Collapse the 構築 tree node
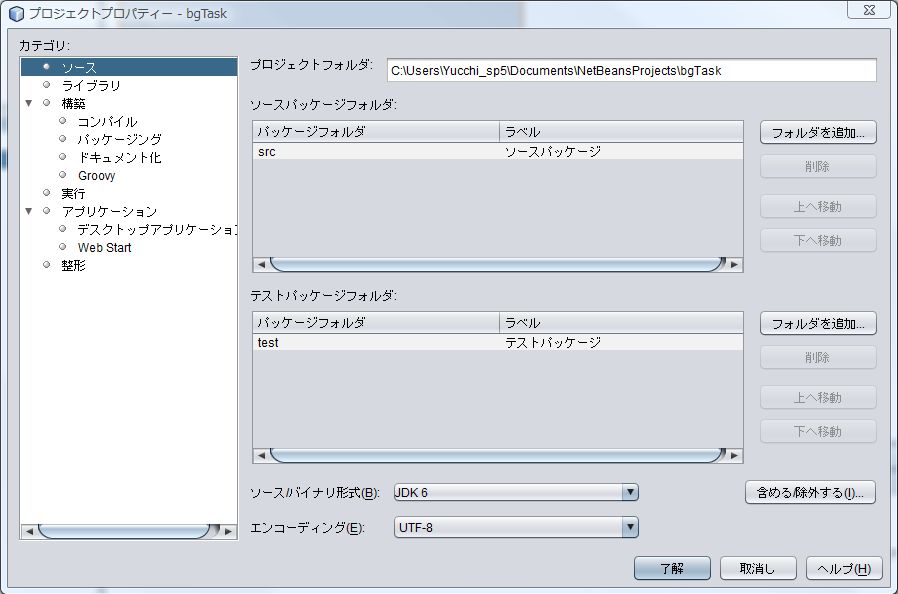This screenshot has width=898, height=594. 29,103
